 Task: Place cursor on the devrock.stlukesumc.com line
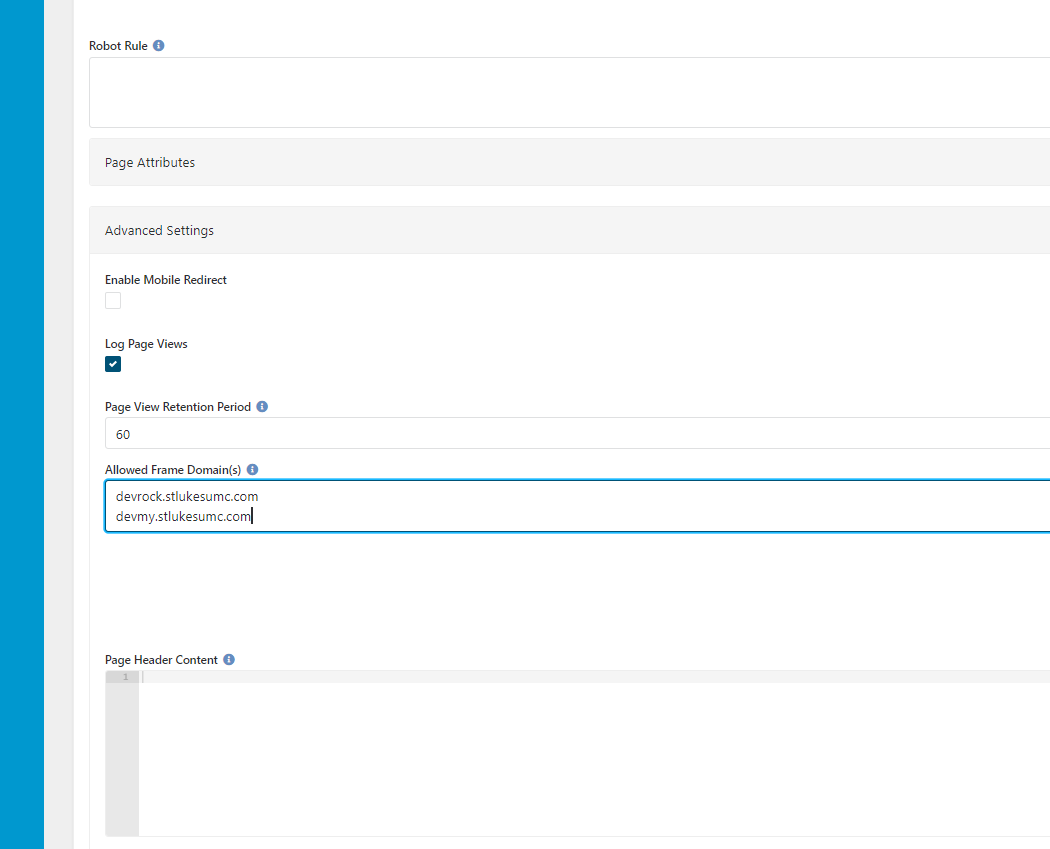(x=187, y=496)
